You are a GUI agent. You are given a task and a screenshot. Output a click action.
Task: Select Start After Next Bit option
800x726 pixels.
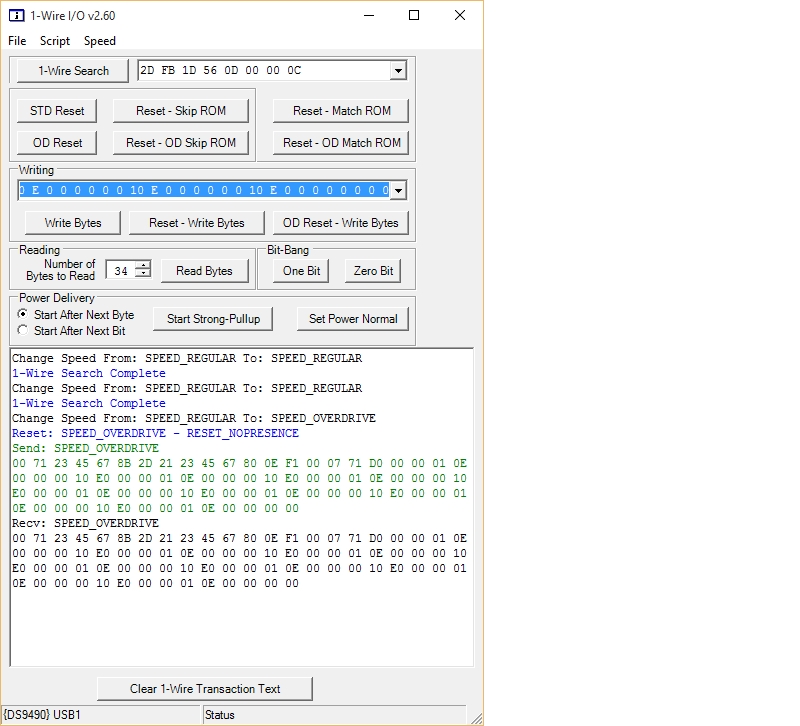pyautogui.click(x=71, y=331)
